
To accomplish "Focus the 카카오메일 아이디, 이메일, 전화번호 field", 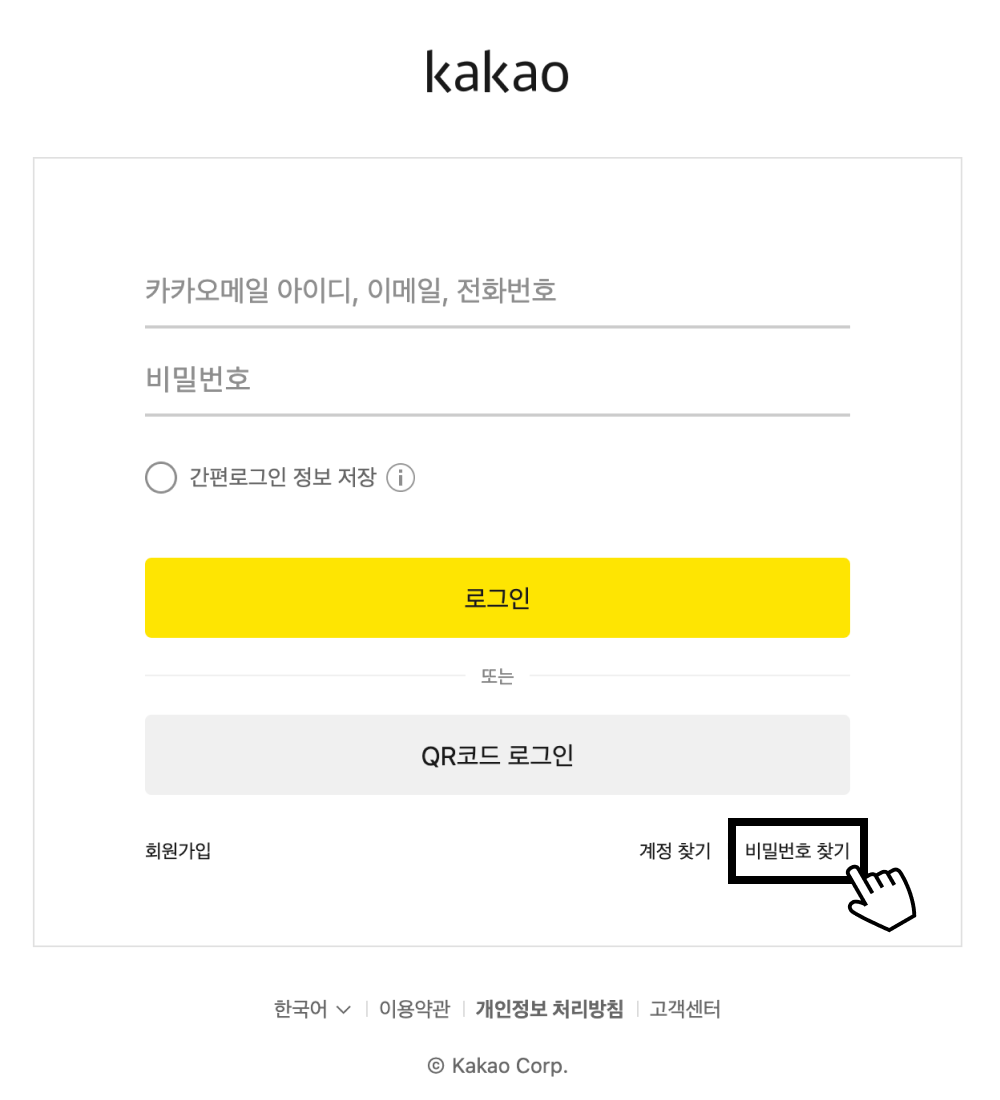I will pos(497,292).
